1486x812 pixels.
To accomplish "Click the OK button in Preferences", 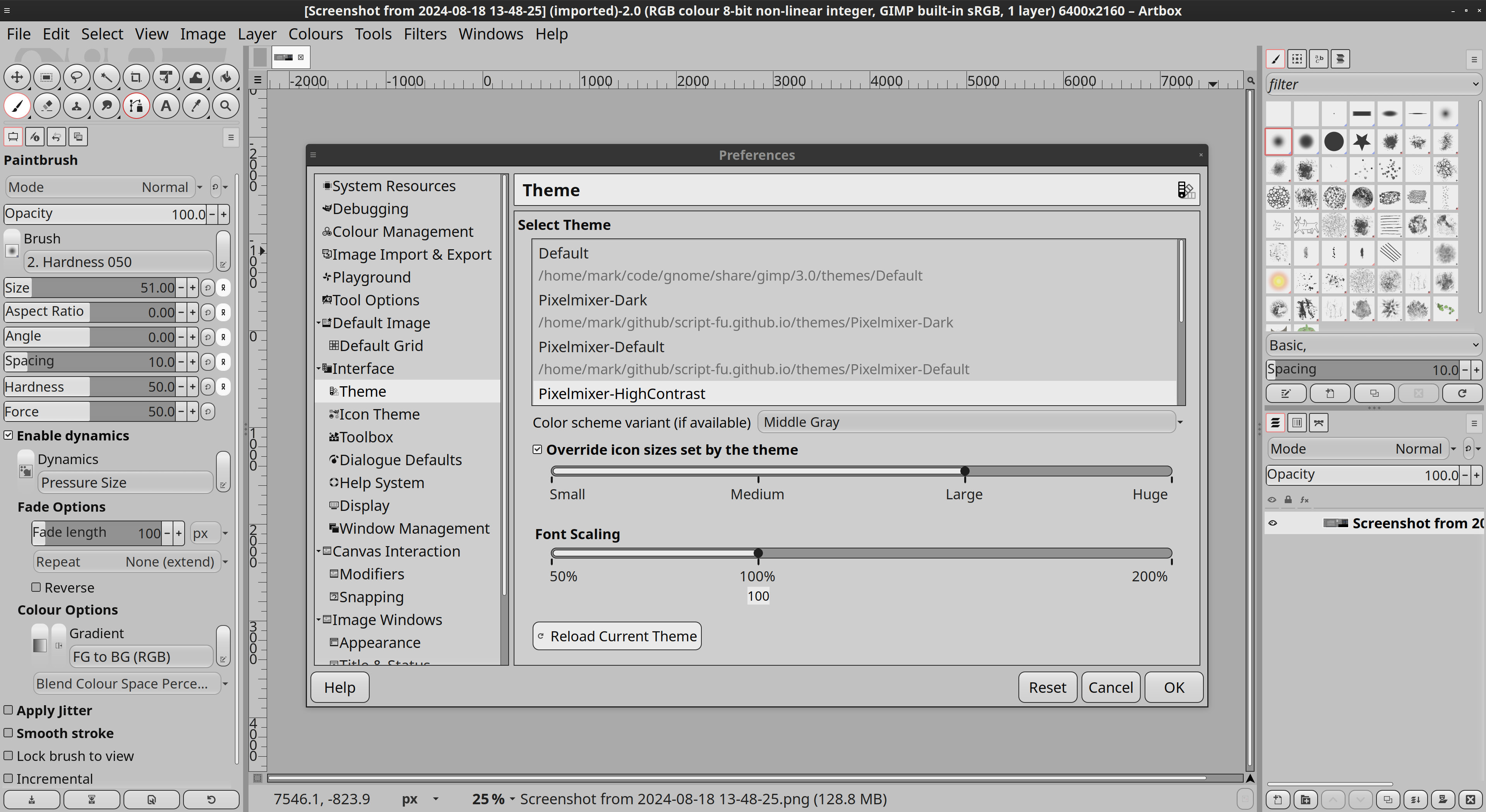I will (1173, 687).
